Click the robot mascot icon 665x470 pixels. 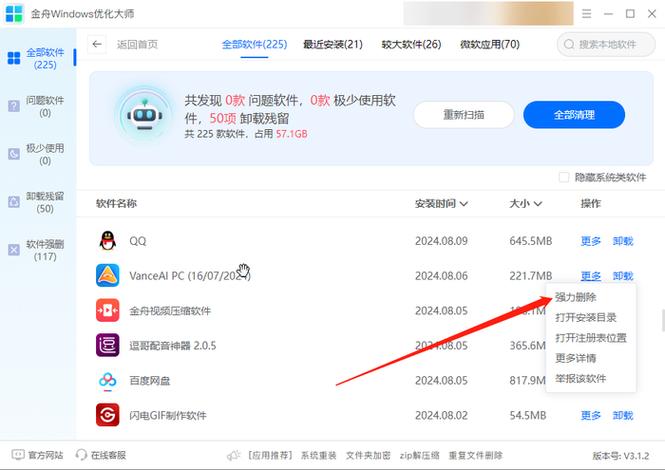[x=145, y=115]
